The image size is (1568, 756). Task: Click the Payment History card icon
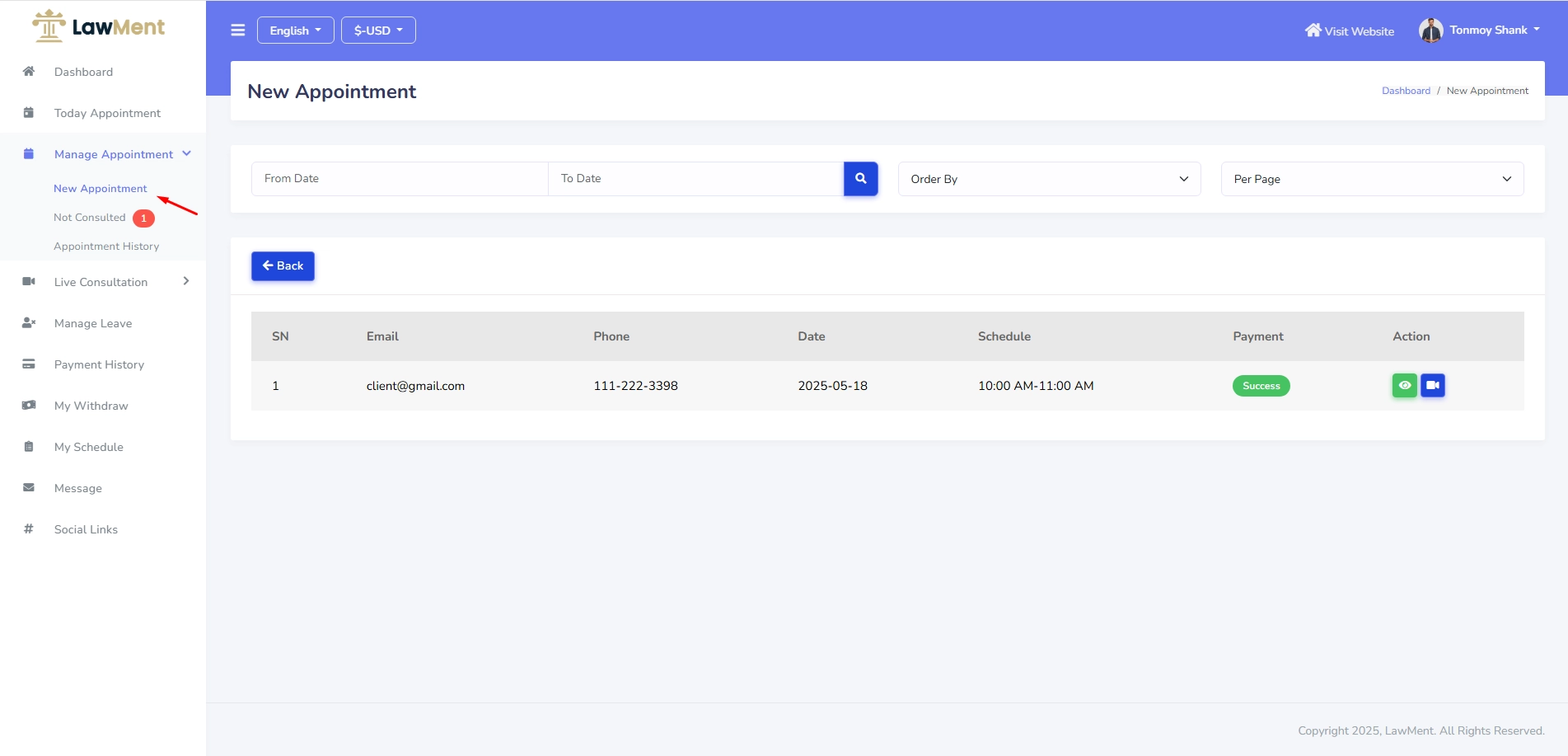(29, 364)
